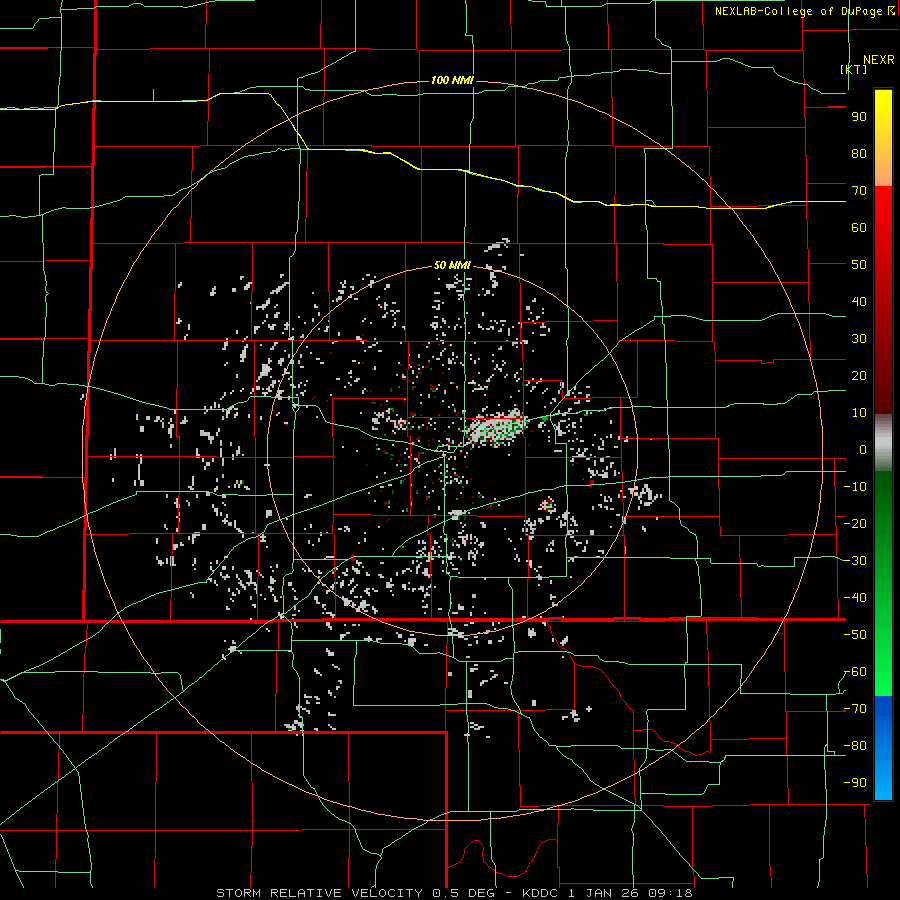The height and width of the screenshot is (900, 900).
Task: Click the -20 value on velocity scale
Action: point(855,523)
